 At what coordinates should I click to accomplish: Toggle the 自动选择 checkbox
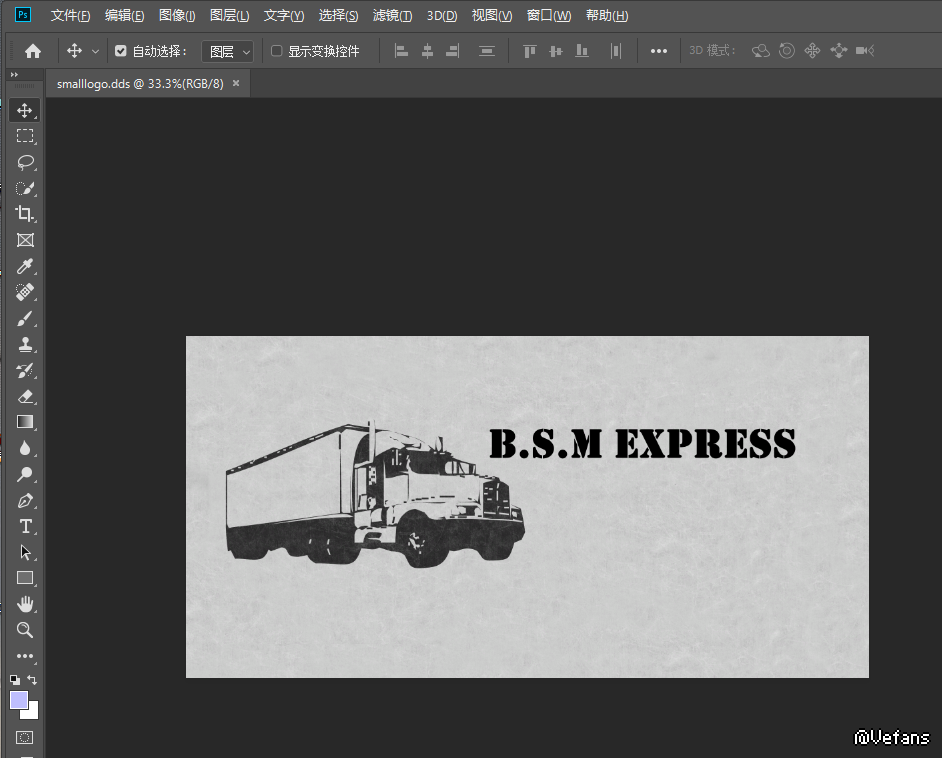pos(121,51)
